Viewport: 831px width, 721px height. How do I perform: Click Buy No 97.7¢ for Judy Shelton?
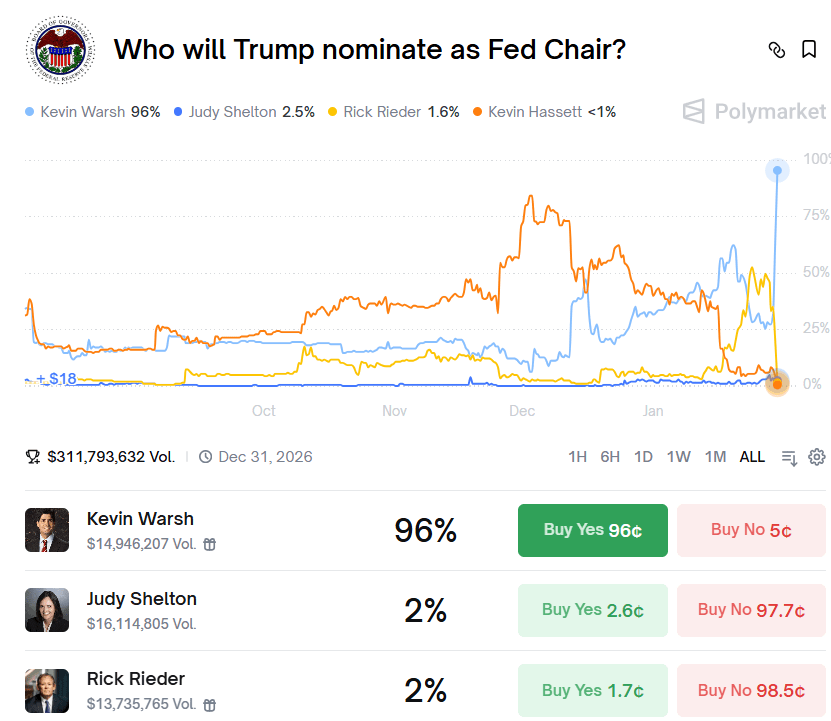pos(751,610)
